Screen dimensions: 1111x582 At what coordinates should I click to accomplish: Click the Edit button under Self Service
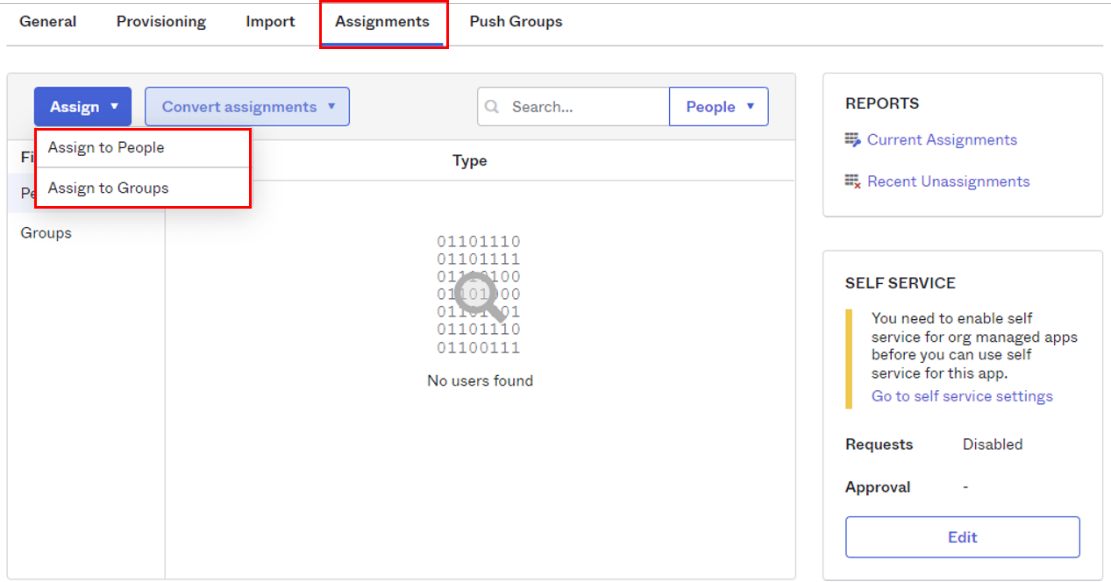point(962,537)
